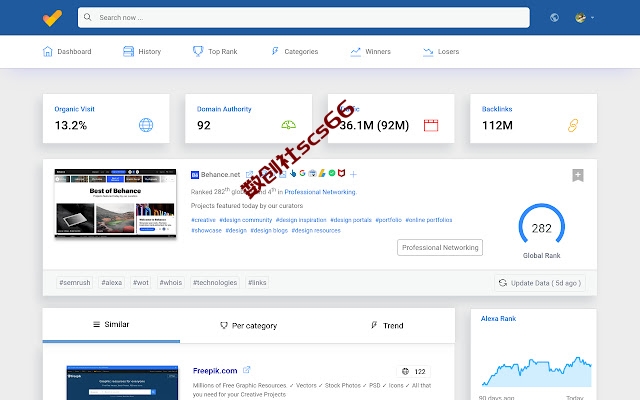Select the #technologies tag button

(x=215, y=282)
